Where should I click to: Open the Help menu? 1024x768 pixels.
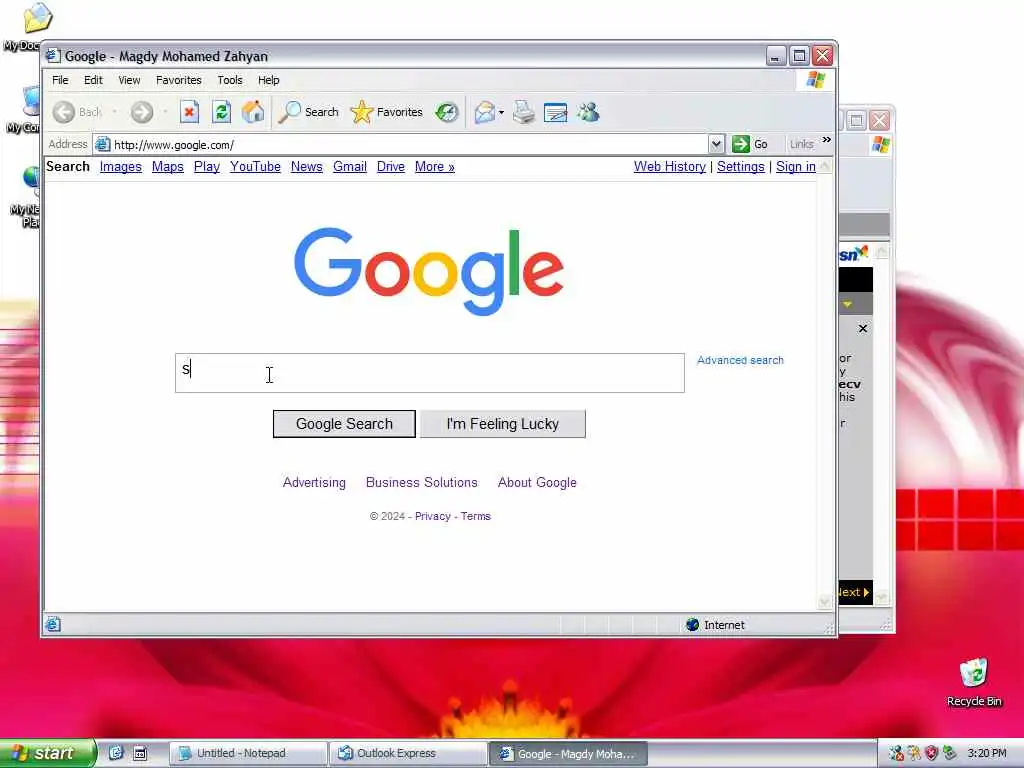[x=268, y=80]
